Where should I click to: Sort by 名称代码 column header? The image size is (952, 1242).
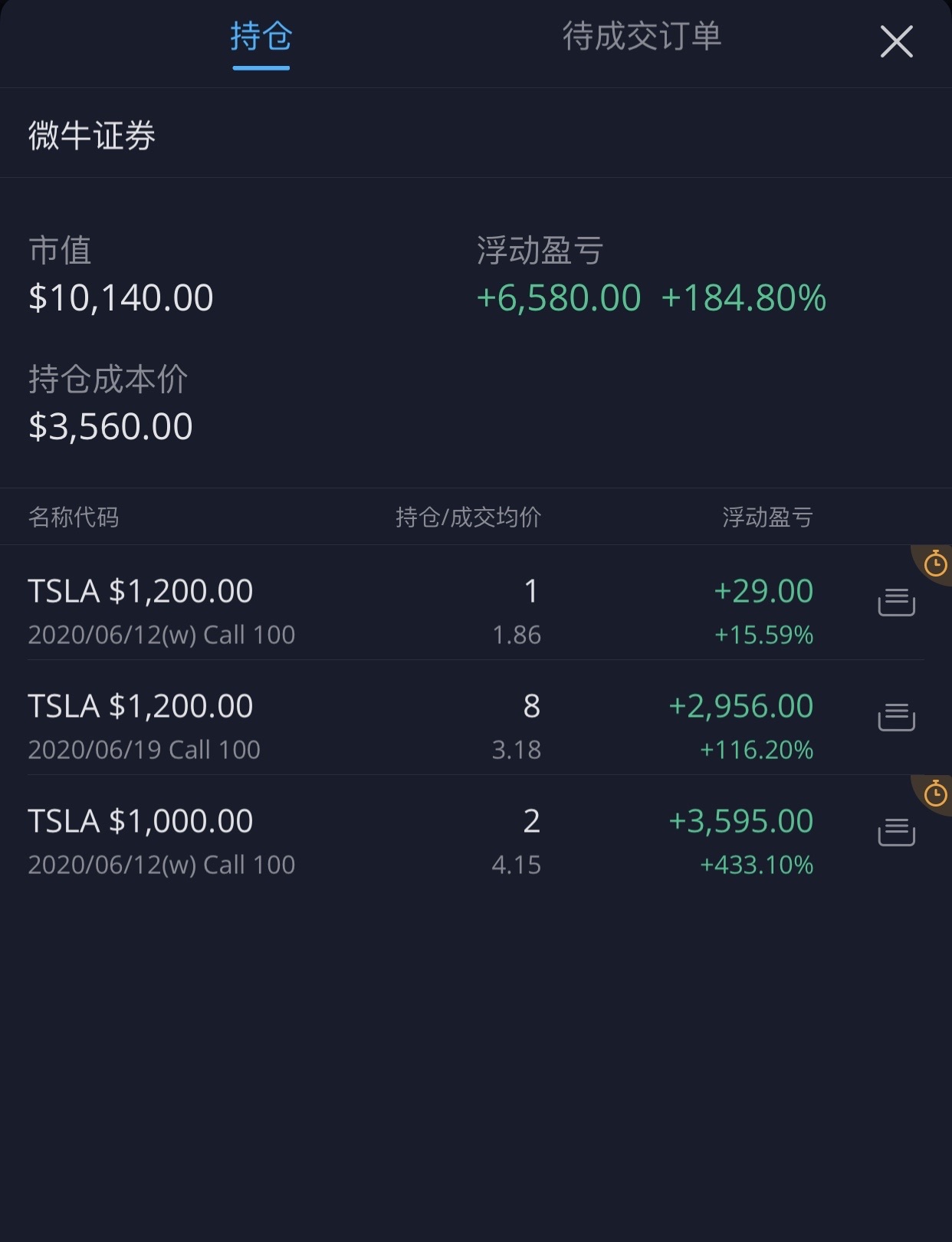pyautogui.click(x=74, y=517)
